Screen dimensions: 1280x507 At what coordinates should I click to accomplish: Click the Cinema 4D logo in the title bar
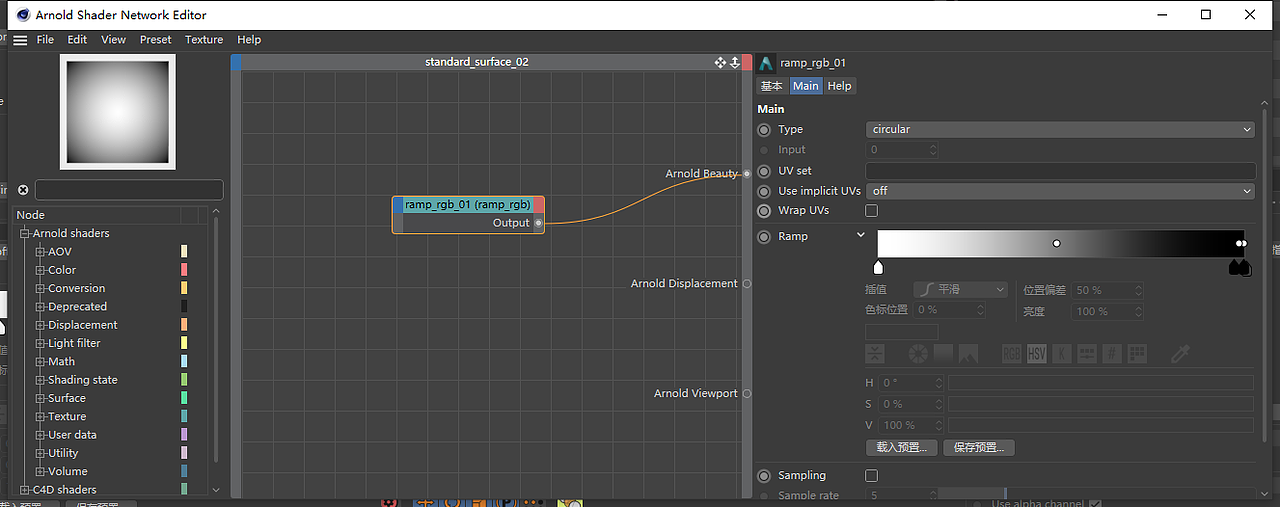(x=23, y=15)
